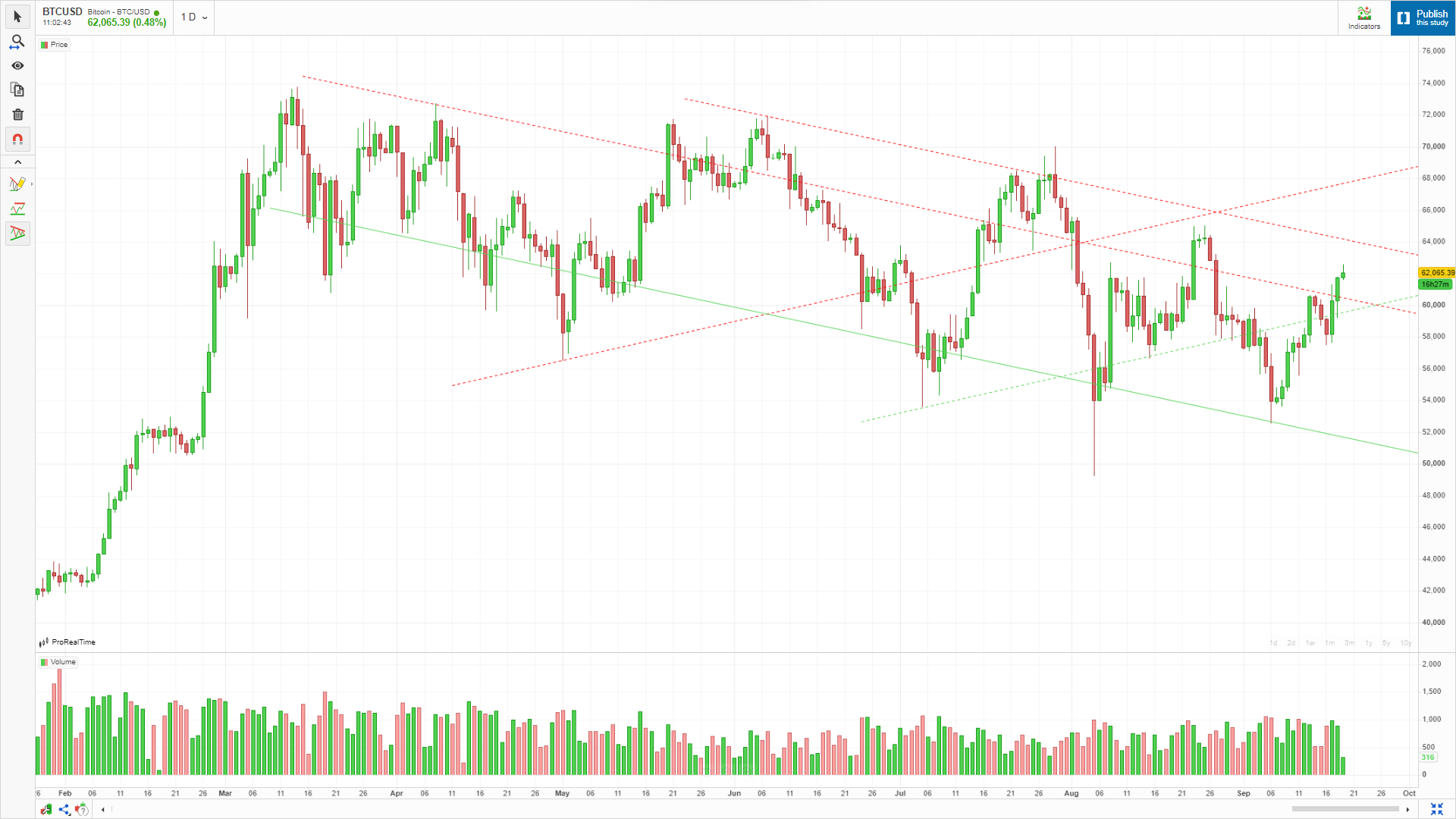
Task: Set the chart range to 1y
Action: pyautogui.click(x=1369, y=643)
